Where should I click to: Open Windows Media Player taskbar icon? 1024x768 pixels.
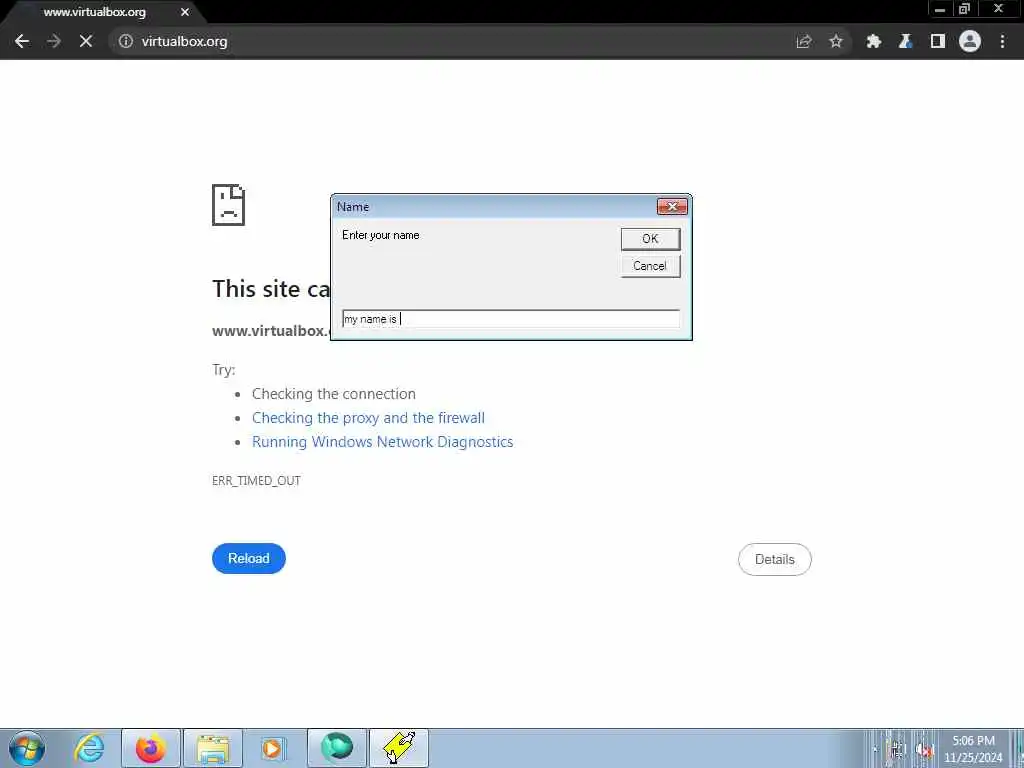[272, 748]
